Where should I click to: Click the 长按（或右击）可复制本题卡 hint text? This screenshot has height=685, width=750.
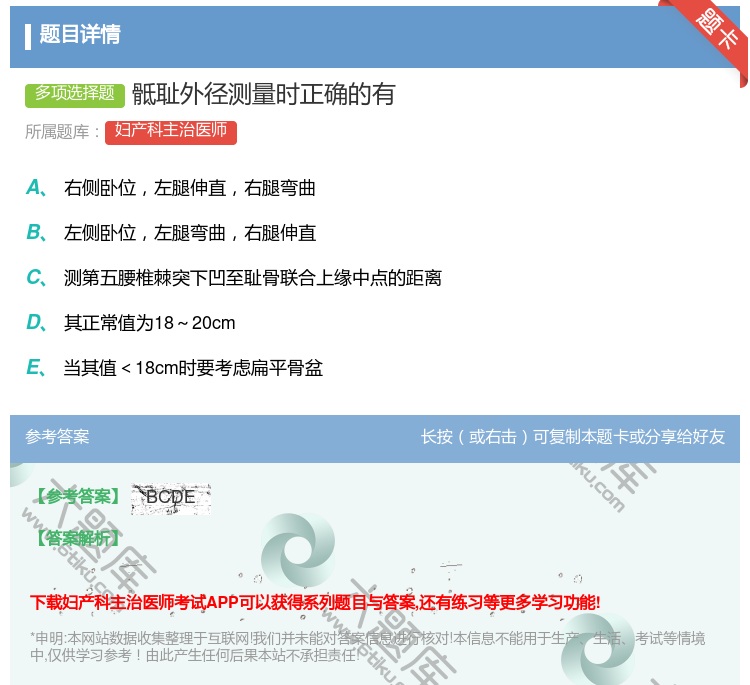click(x=573, y=437)
